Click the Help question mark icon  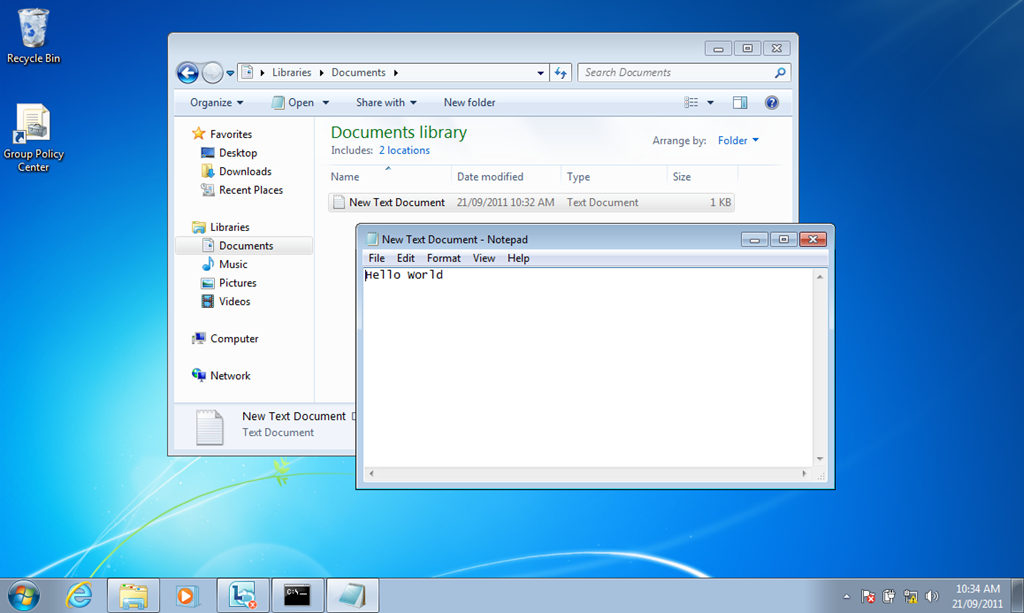click(x=771, y=102)
